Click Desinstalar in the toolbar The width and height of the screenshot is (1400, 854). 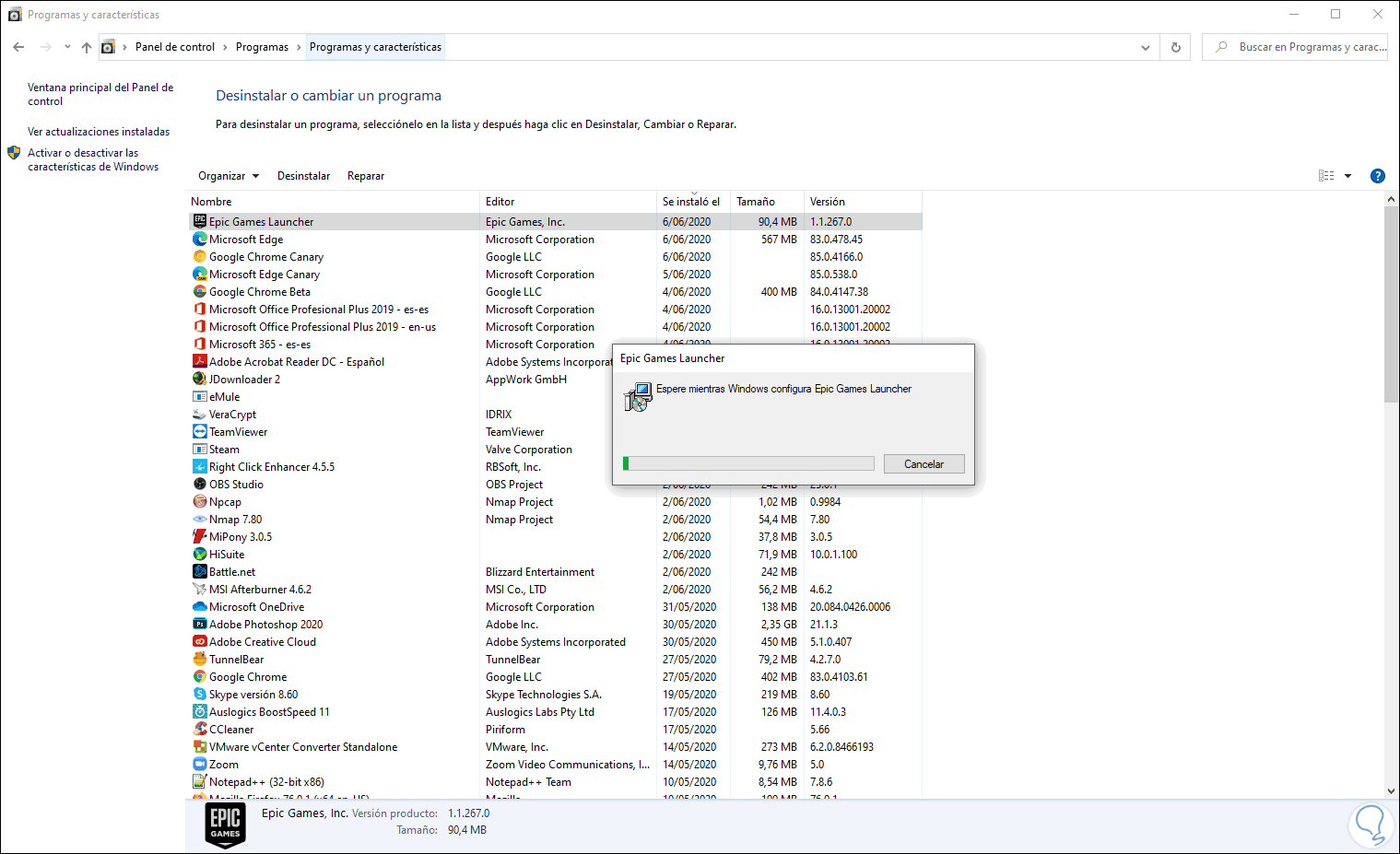(303, 176)
